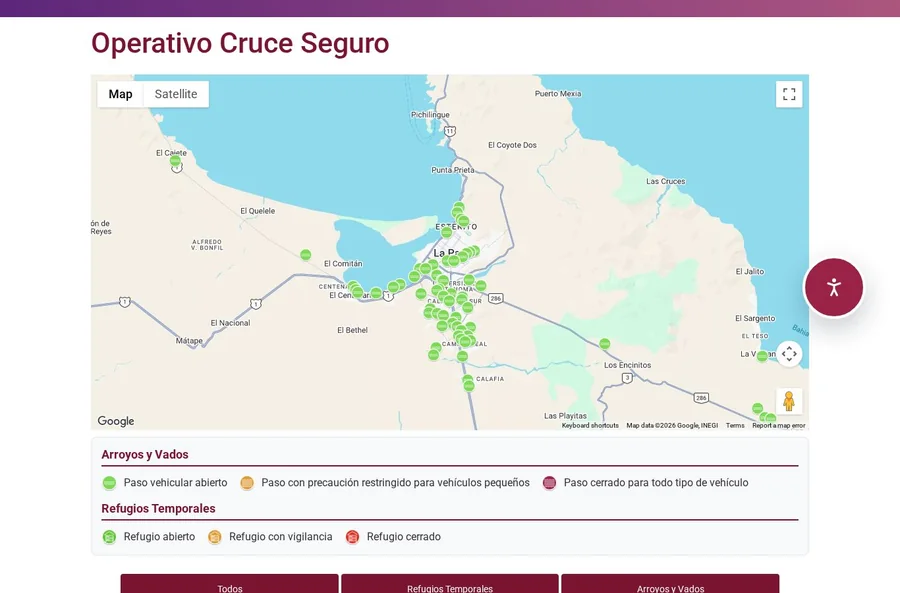Click the orange Paso con precaución legend icon
This screenshot has height=593, width=900.
click(247, 483)
